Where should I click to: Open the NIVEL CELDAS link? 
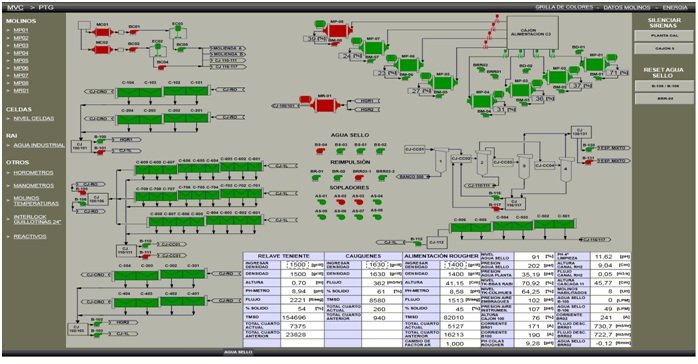coord(33,118)
